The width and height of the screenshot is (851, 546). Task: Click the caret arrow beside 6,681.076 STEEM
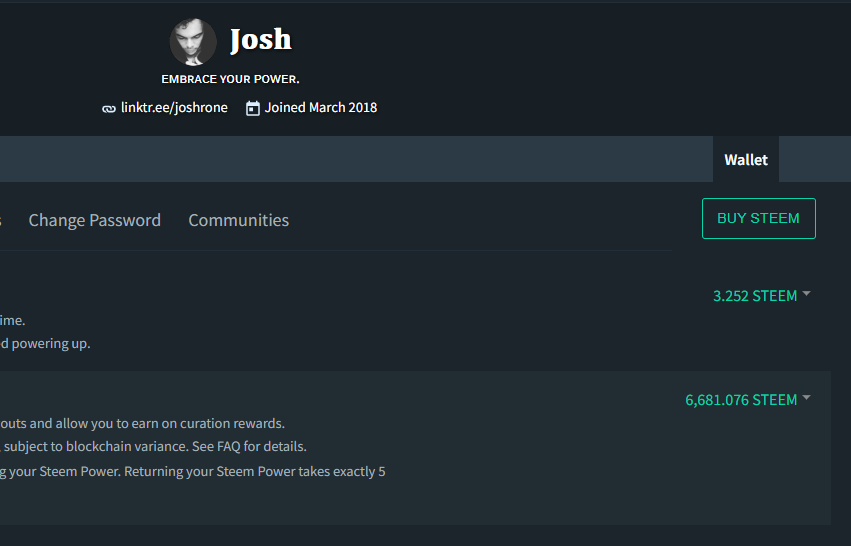(x=807, y=398)
